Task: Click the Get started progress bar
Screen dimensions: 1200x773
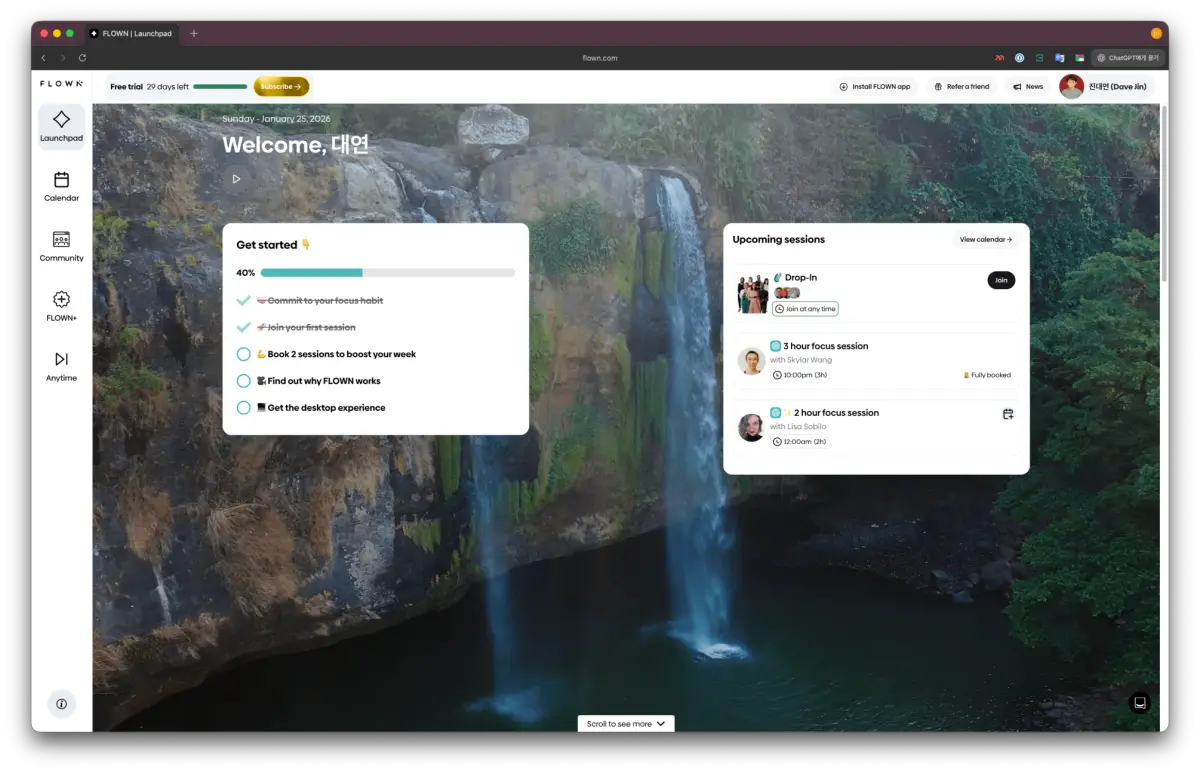Action: coord(388,272)
